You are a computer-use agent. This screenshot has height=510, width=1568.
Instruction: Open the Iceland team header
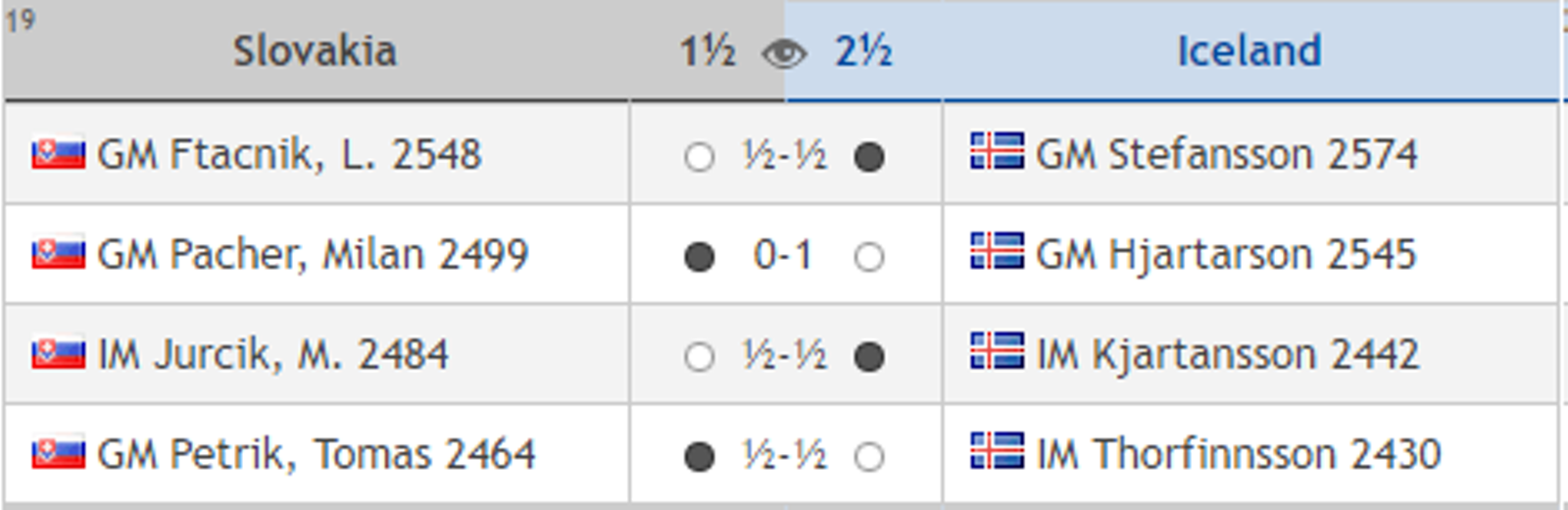point(1249,51)
